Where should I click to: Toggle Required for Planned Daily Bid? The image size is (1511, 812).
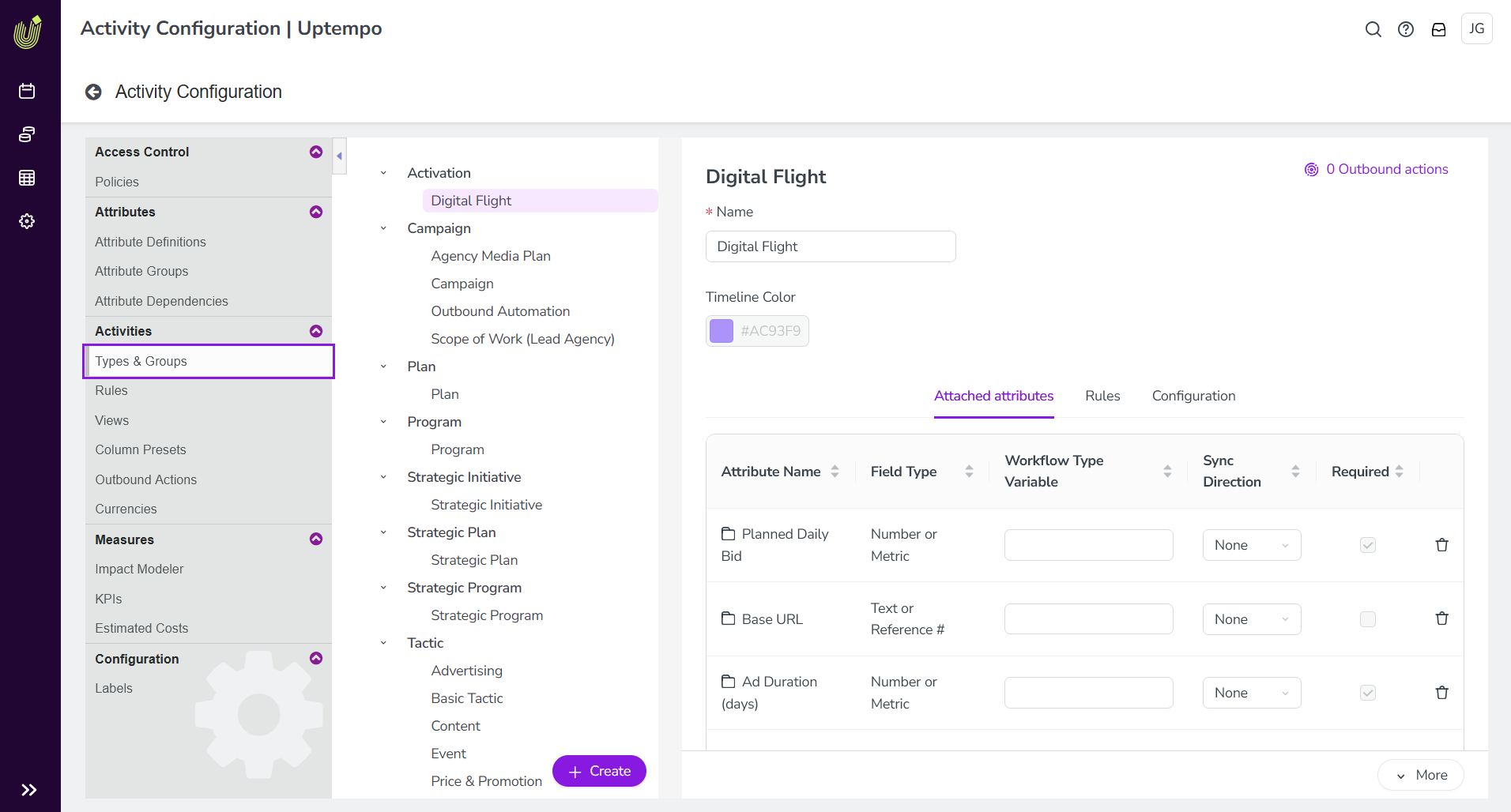coord(1368,545)
